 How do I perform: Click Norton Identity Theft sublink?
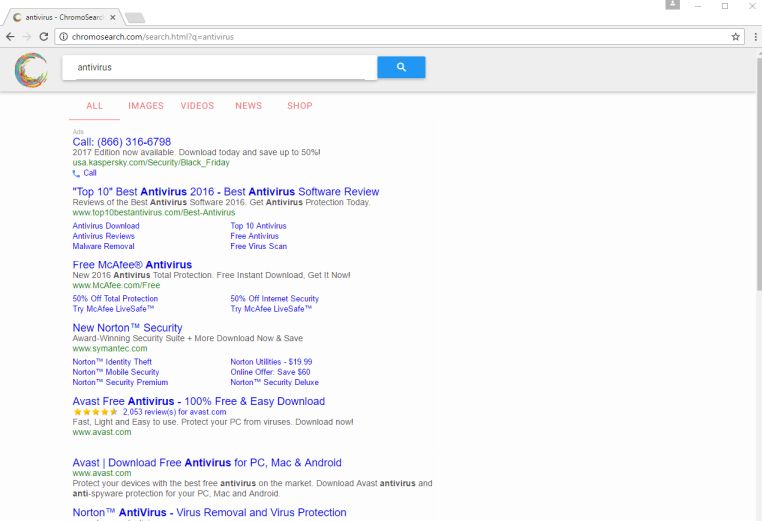click(x=112, y=362)
